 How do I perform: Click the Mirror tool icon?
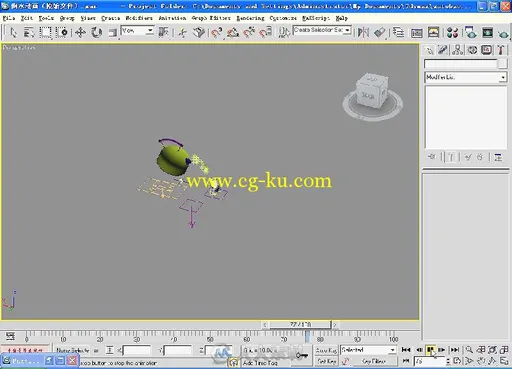click(x=363, y=32)
